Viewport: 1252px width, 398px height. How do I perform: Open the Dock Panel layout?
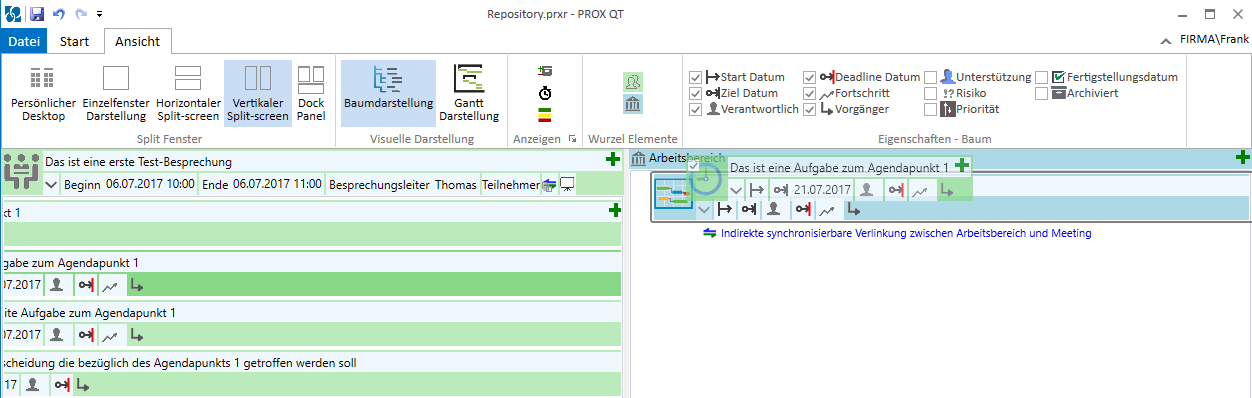pyautogui.click(x=311, y=94)
